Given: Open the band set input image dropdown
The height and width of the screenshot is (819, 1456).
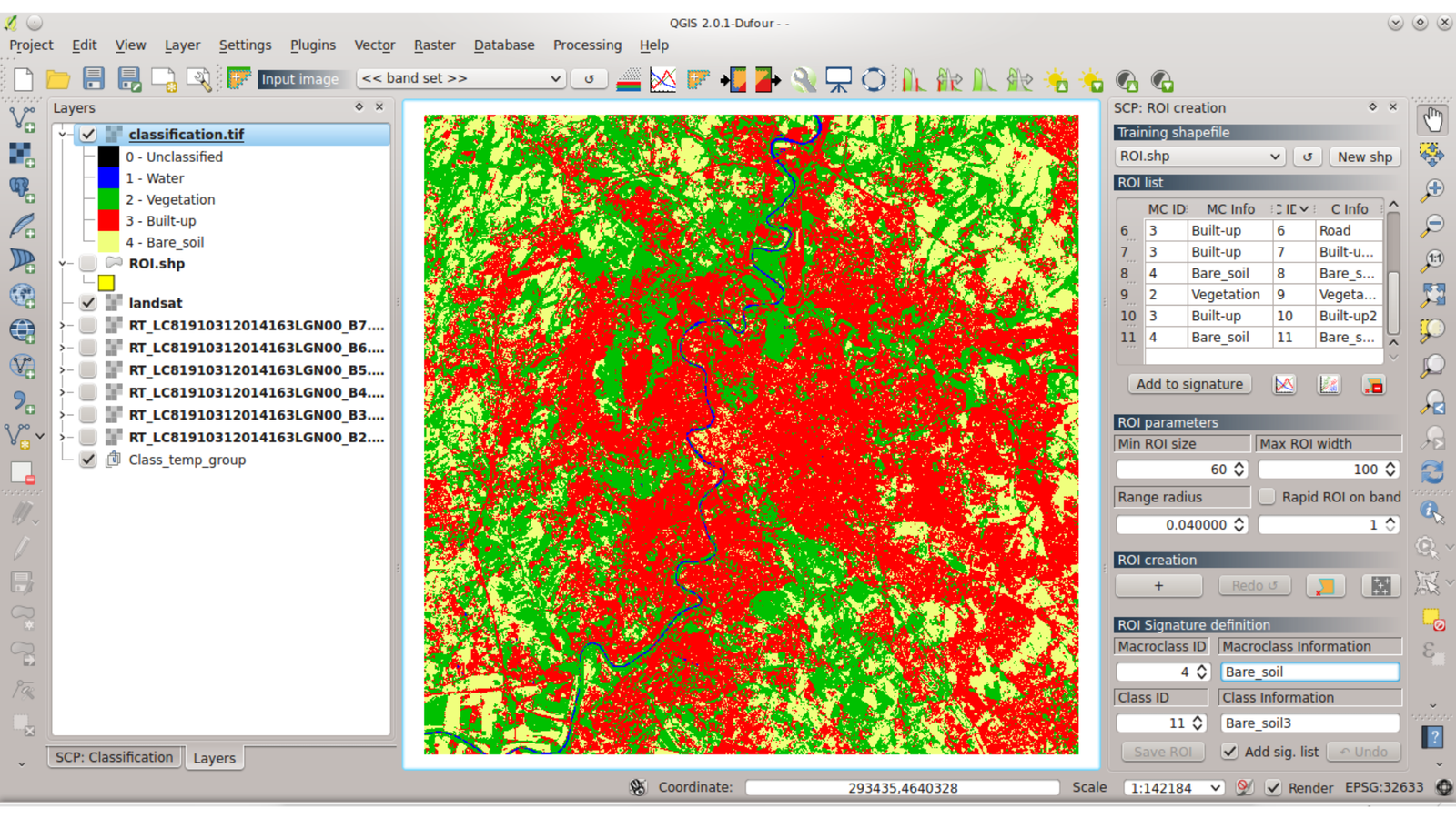Looking at the screenshot, I should [x=460, y=79].
